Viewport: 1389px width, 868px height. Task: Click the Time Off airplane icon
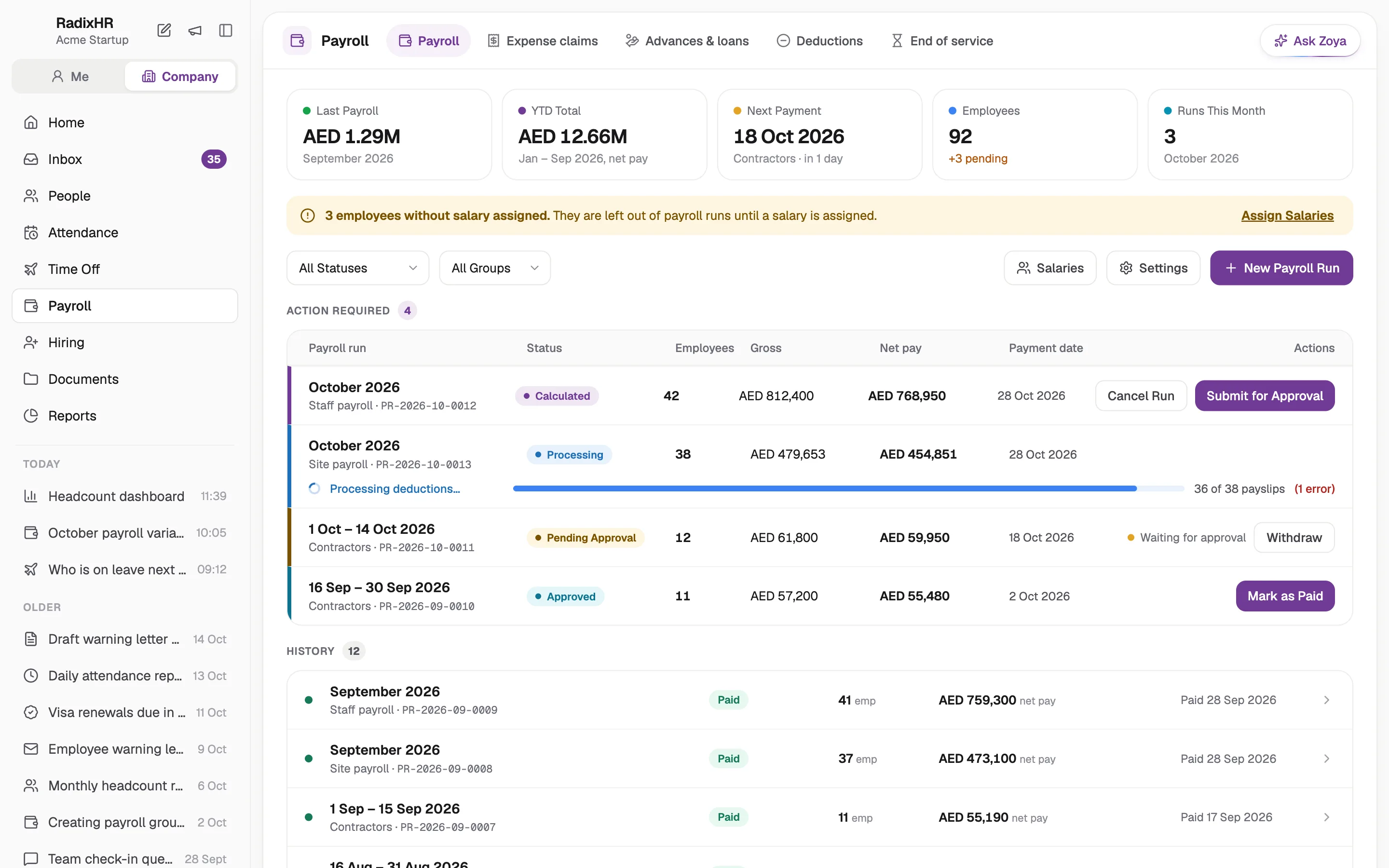click(x=31, y=269)
